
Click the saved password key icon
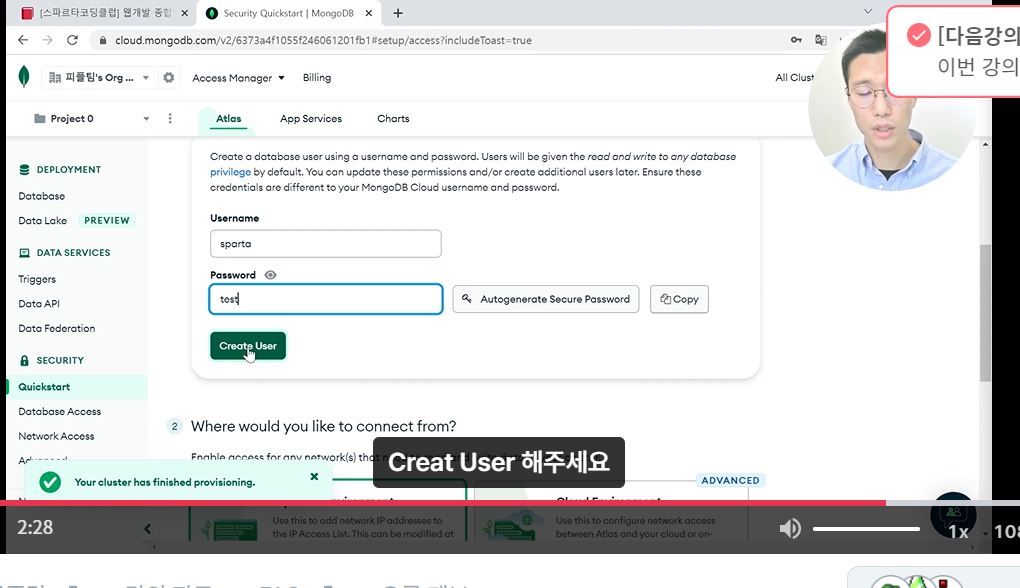point(796,40)
